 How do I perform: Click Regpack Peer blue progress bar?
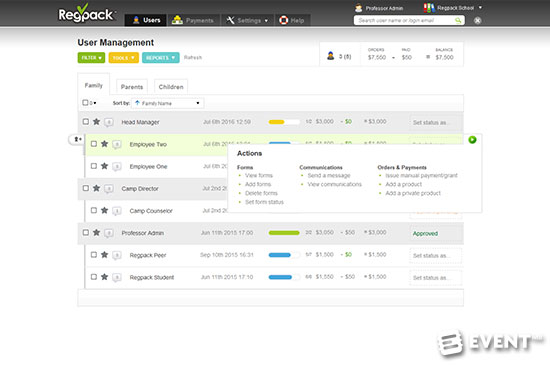click(284, 255)
